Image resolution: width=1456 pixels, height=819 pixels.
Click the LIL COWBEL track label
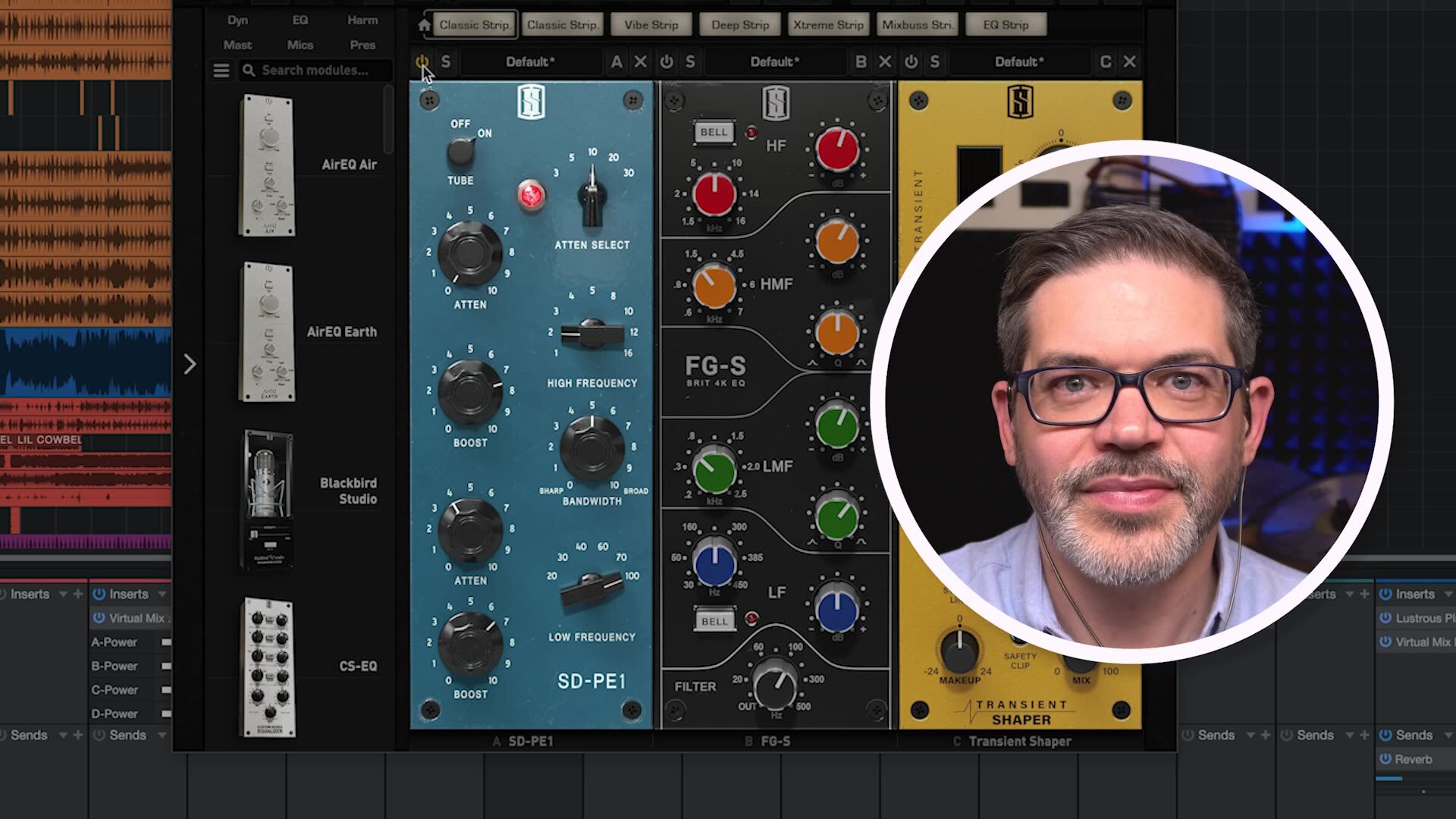click(x=49, y=440)
